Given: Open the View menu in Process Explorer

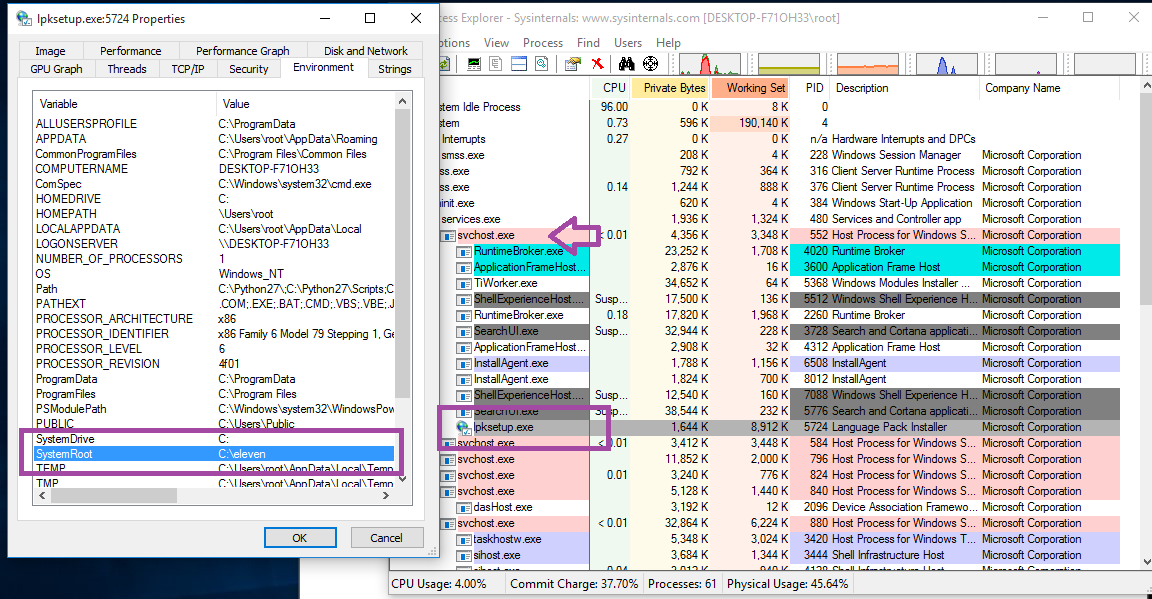Looking at the screenshot, I should tap(496, 43).
